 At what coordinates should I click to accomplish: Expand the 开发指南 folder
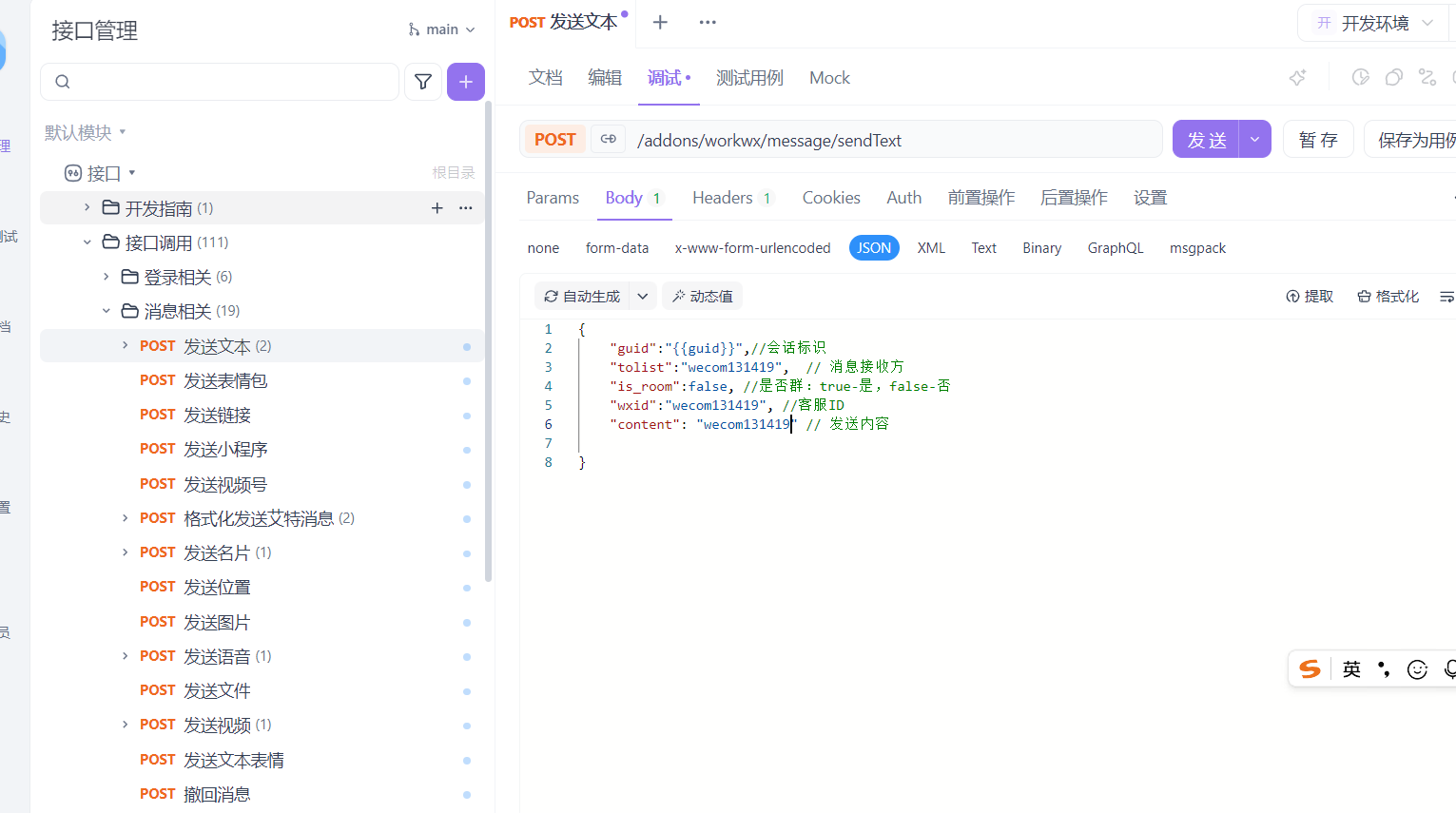pyautogui.click(x=87, y=207)
